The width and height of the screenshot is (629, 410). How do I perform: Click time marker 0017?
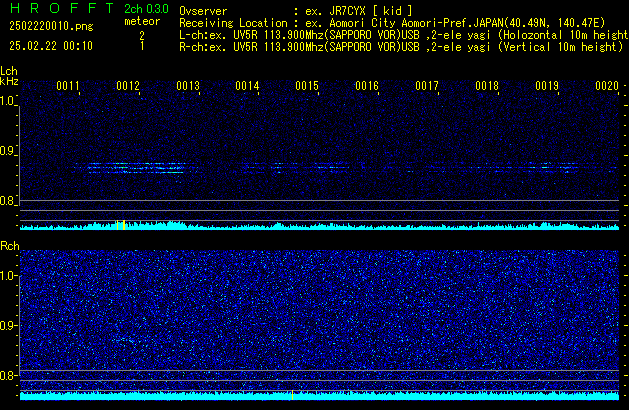pos(427,86)
